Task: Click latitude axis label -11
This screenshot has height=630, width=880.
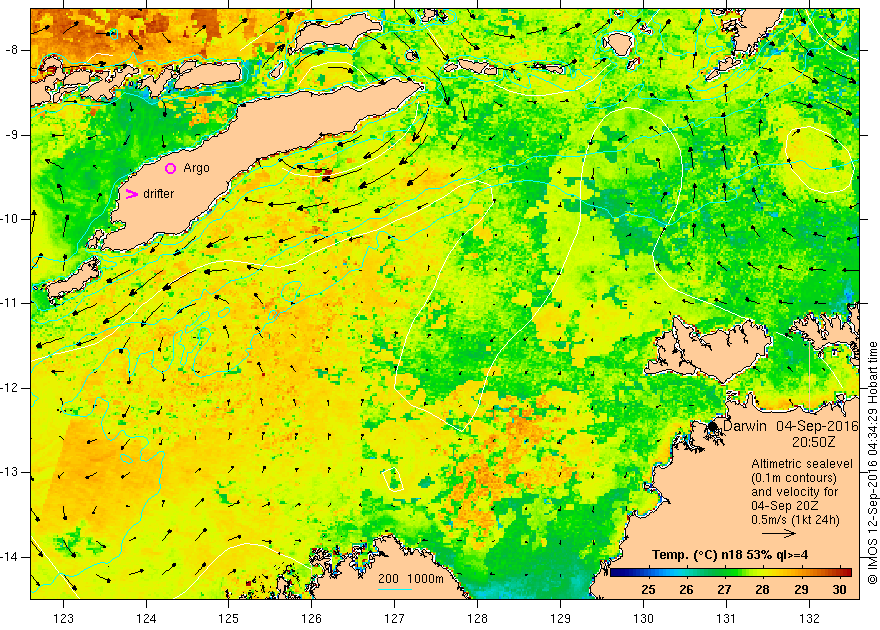Action: coord(10,303)
